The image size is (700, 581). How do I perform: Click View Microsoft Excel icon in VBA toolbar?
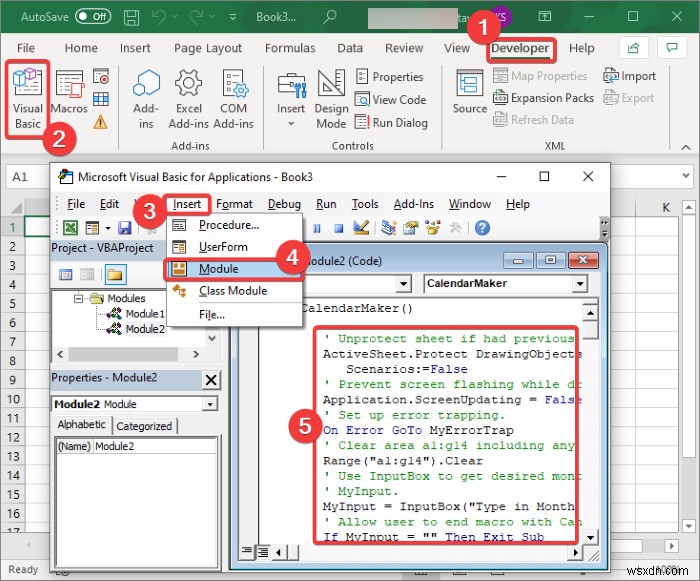coord(71,228)
